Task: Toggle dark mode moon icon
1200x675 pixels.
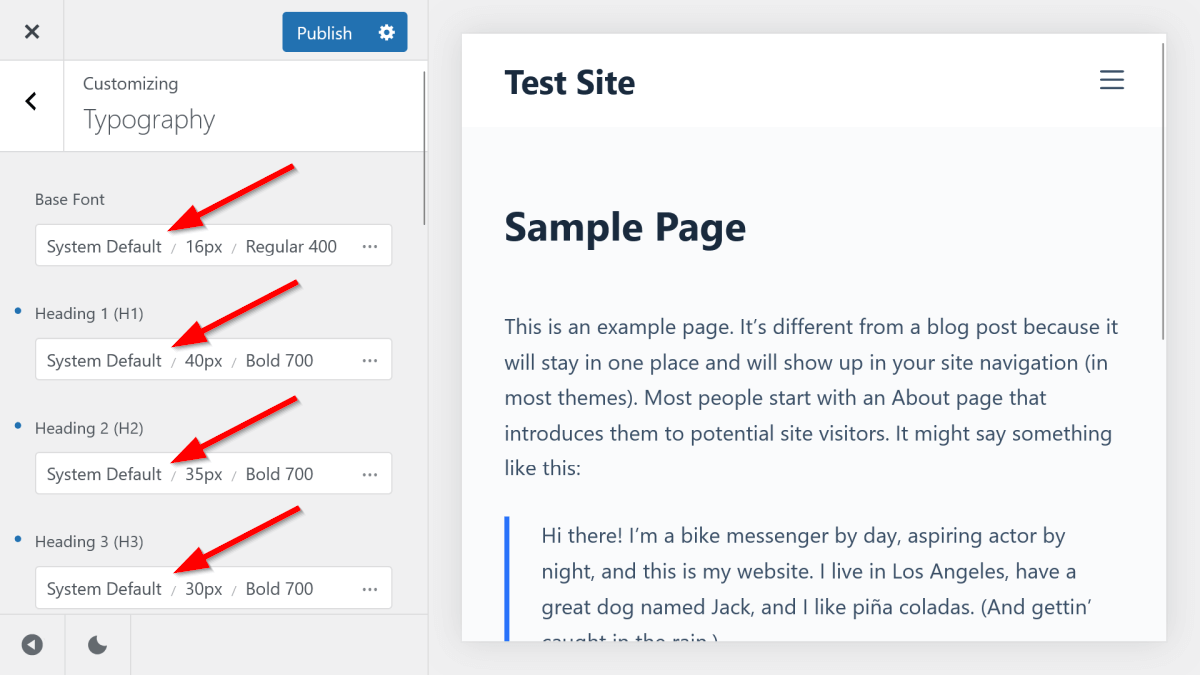Action: click(x=97, y=645)
